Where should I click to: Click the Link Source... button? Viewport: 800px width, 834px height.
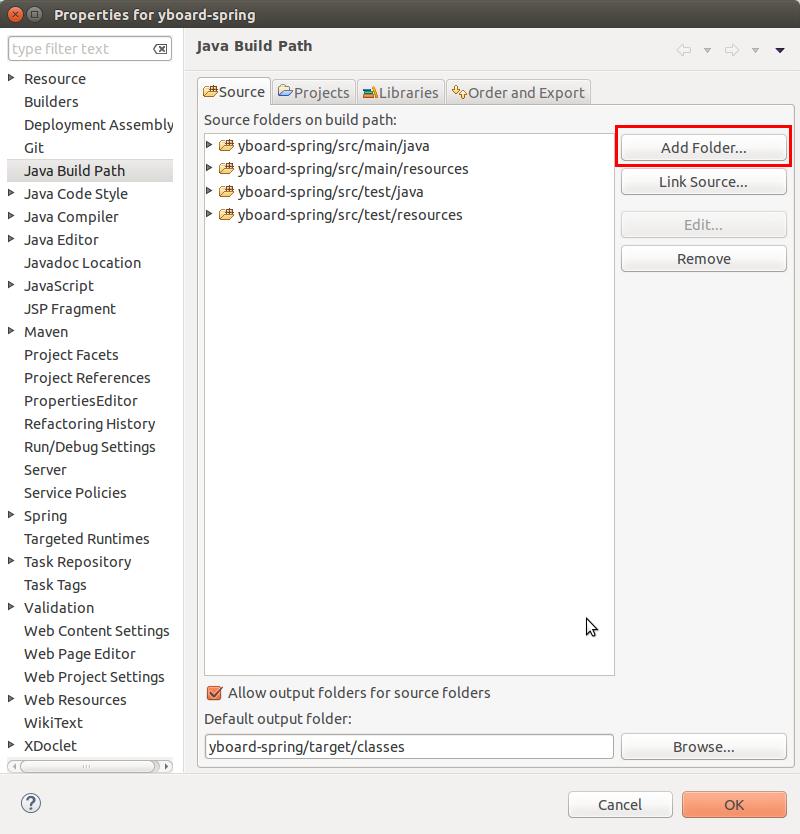tap(703, 182)
